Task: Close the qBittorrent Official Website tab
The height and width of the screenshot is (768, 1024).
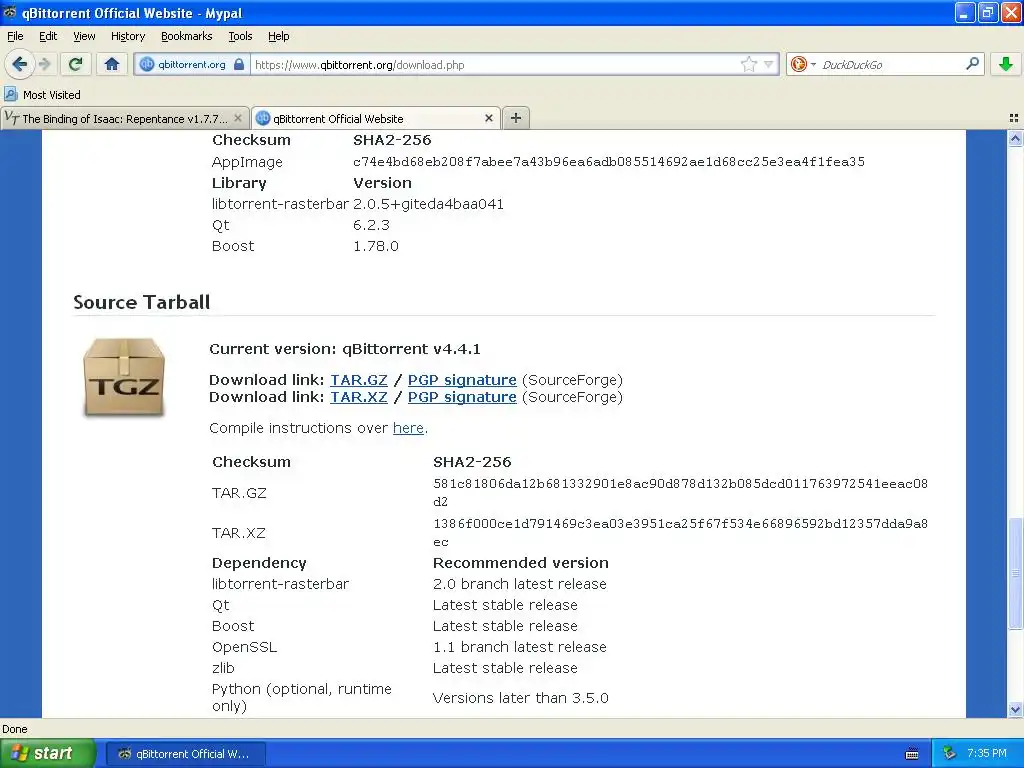Action: coord(488,118)
